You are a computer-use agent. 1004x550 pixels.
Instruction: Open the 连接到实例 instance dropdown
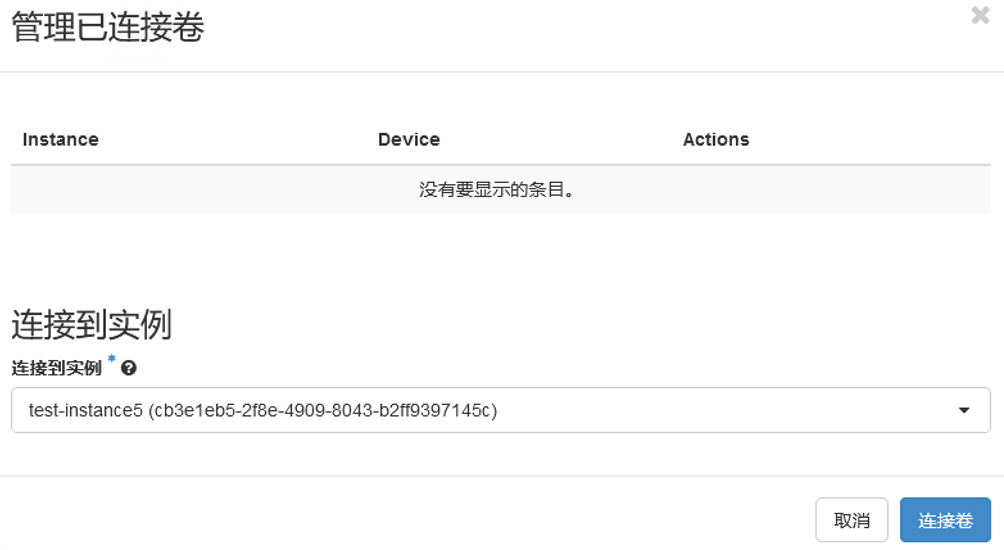tap(501, 410)
